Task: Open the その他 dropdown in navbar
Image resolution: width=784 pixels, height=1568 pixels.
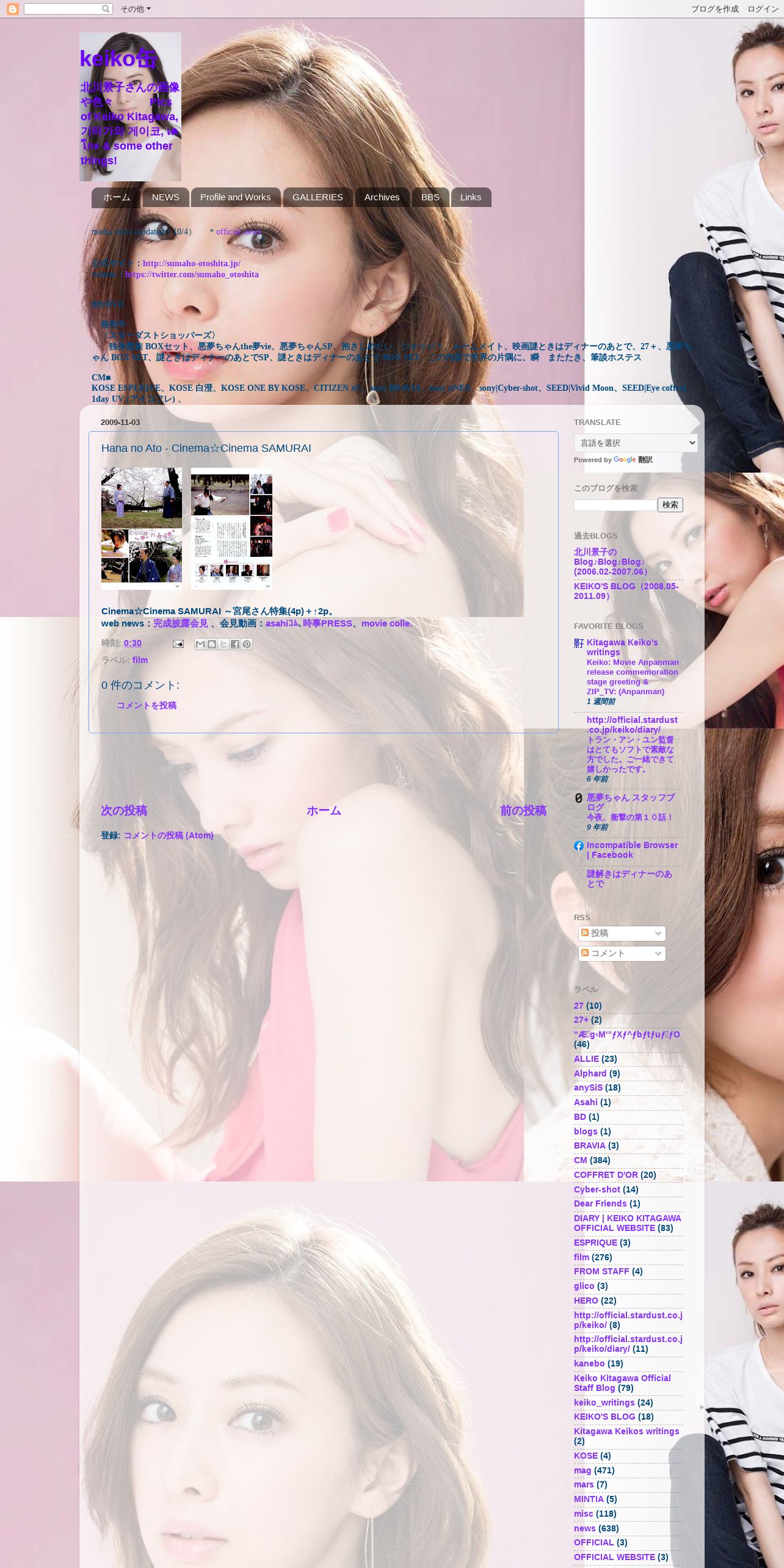Action: pos(135,9)
